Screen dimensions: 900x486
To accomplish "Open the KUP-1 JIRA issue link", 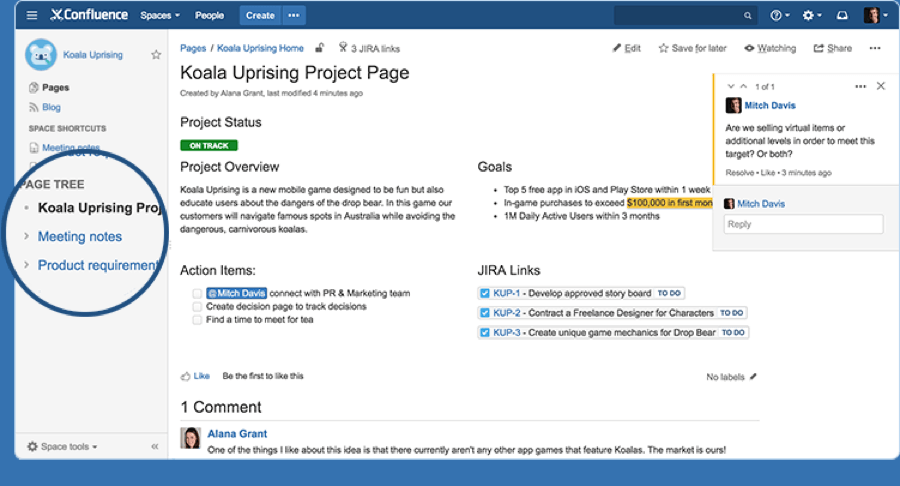I will click(x=506, y=293).
